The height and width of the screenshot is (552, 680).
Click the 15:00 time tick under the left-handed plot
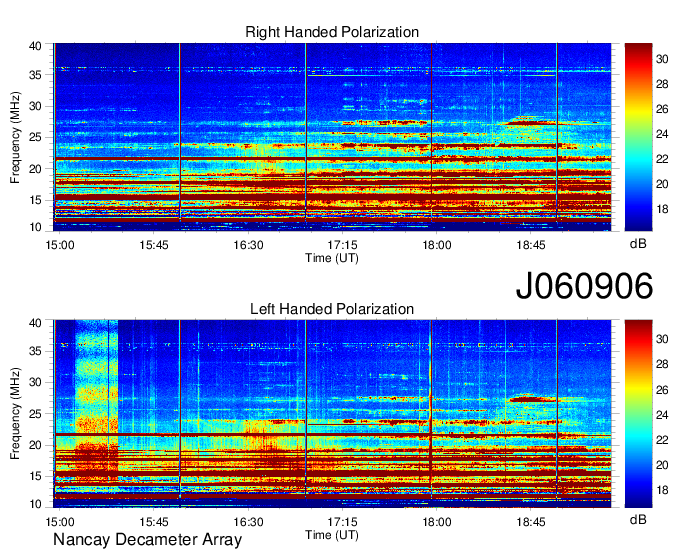(x=60, y=522)
